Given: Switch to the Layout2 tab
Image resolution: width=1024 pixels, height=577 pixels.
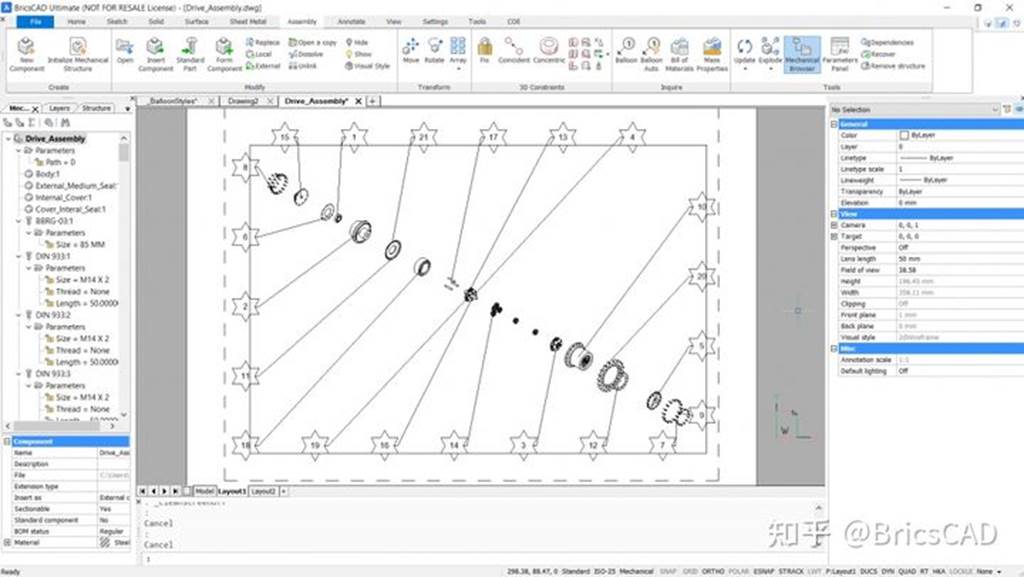Looking at the screenshot, I should click(263, 491).
